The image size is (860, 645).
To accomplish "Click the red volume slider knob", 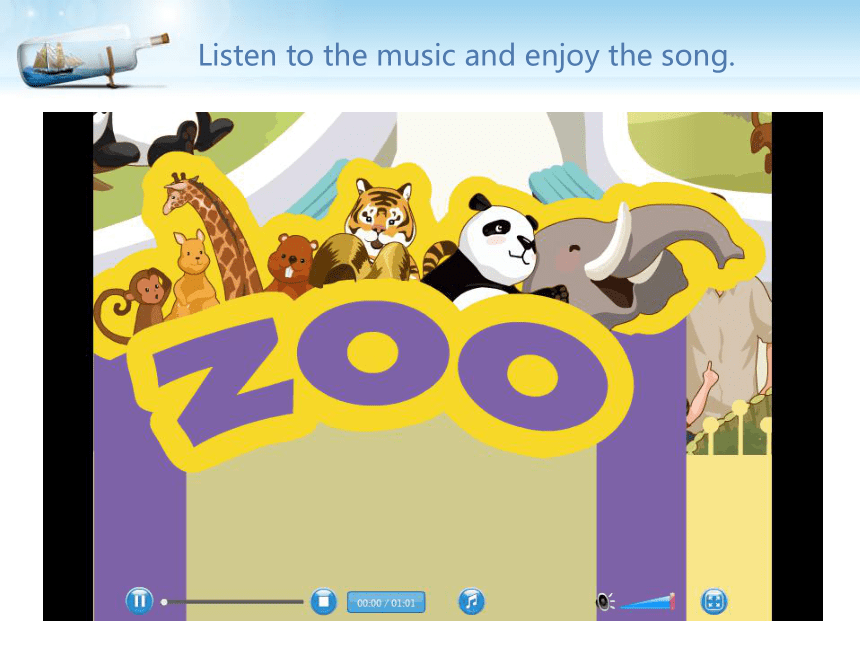I will point(671,601).
